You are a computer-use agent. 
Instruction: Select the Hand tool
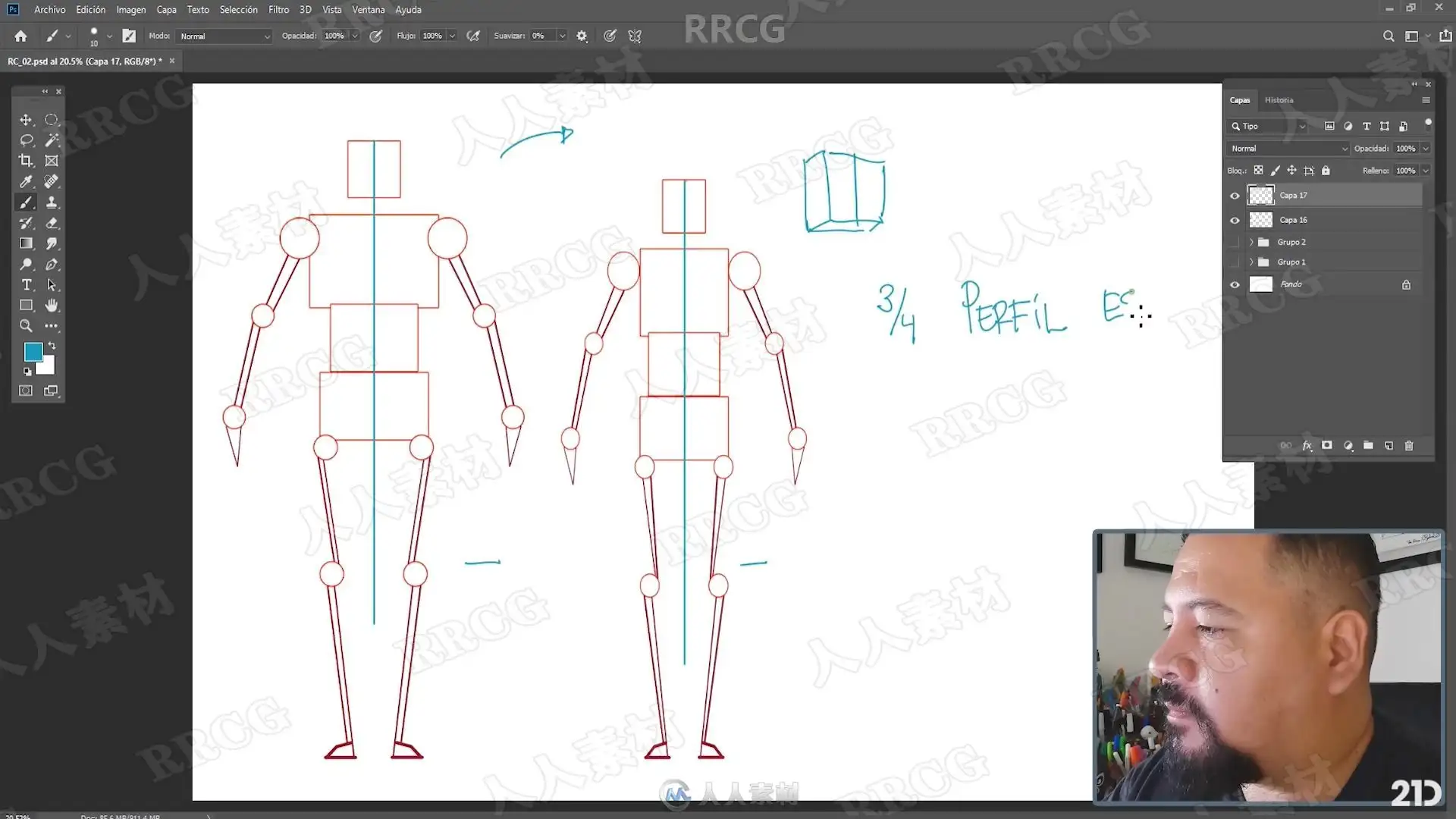click(x=52, y=306)
